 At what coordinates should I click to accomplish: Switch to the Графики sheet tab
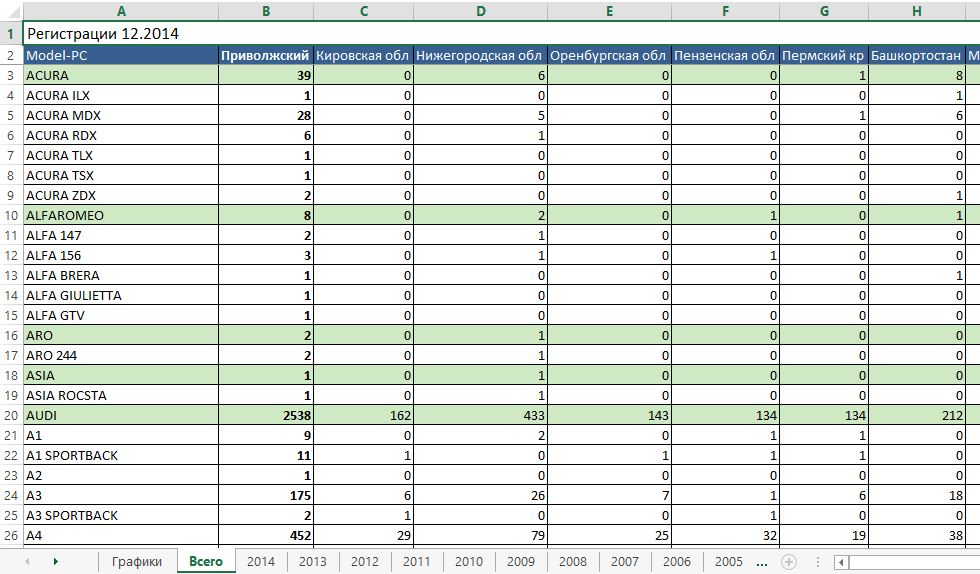point(136,561)
